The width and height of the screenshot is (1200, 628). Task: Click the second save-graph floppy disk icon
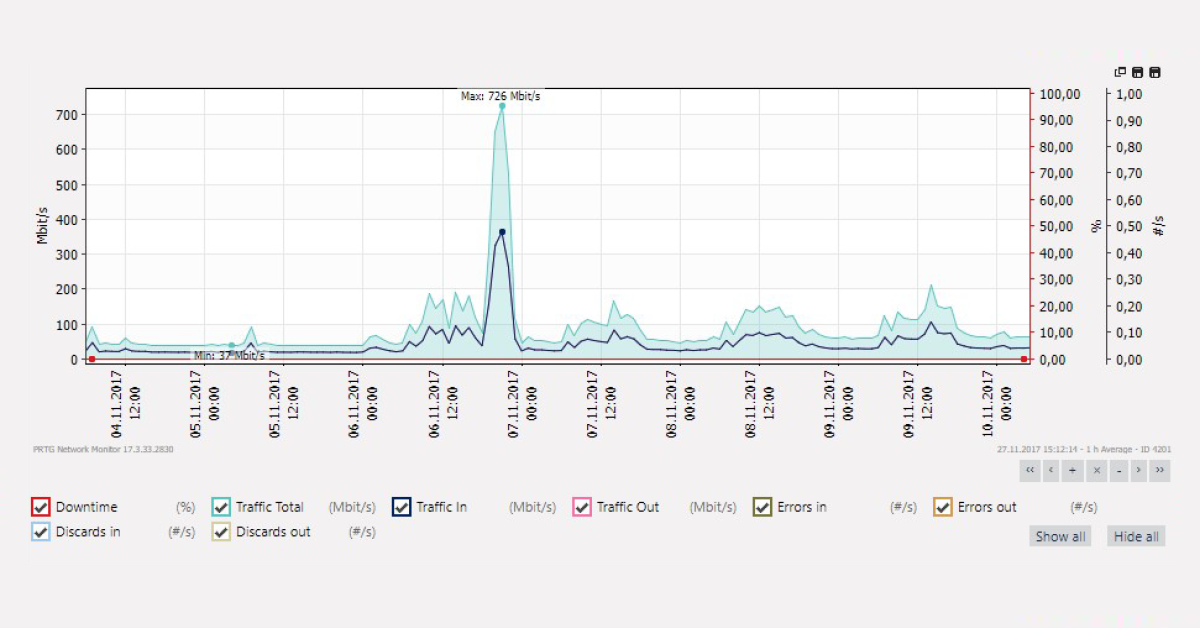click(1154, 73)
